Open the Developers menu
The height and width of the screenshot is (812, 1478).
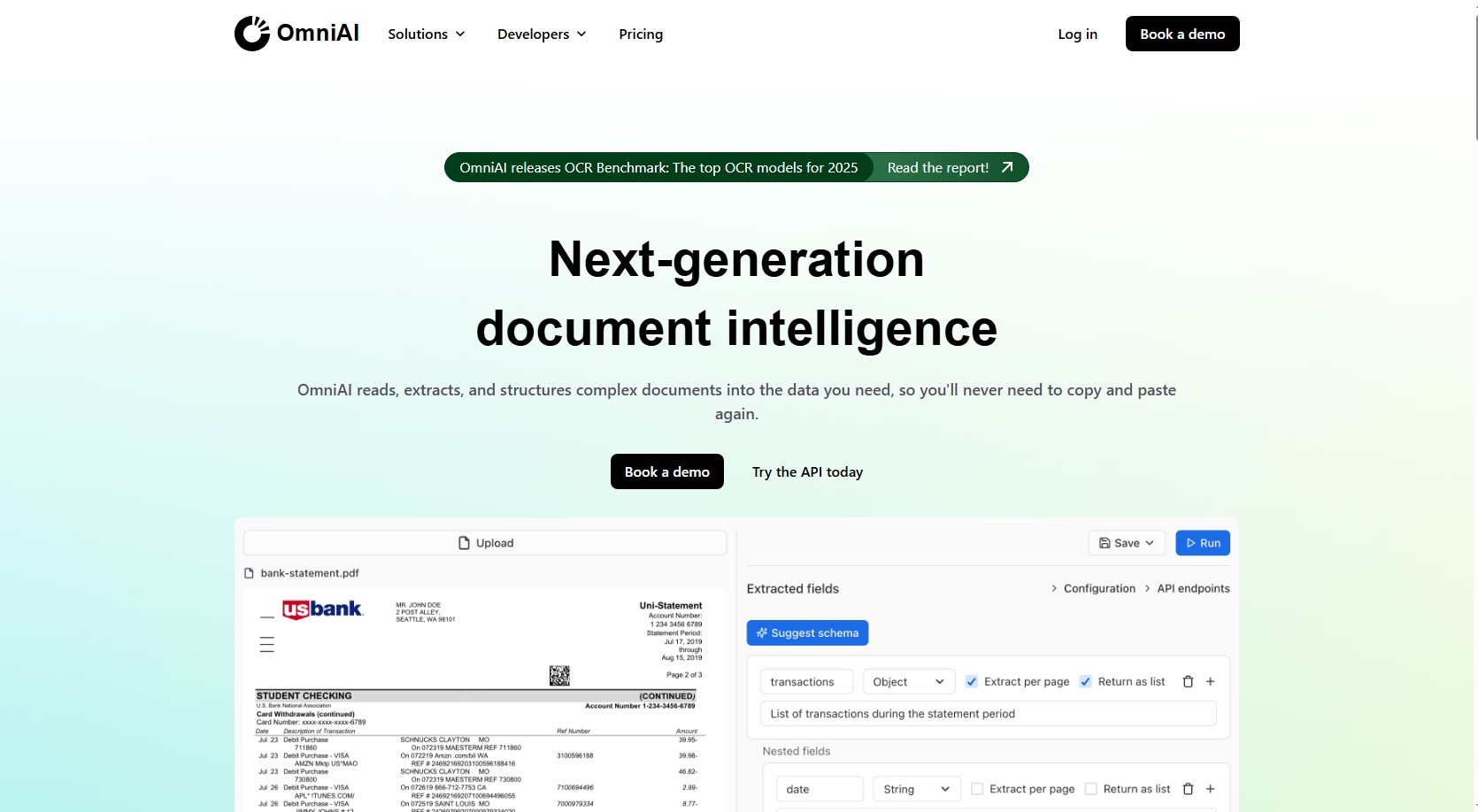[x=542, y=34]
